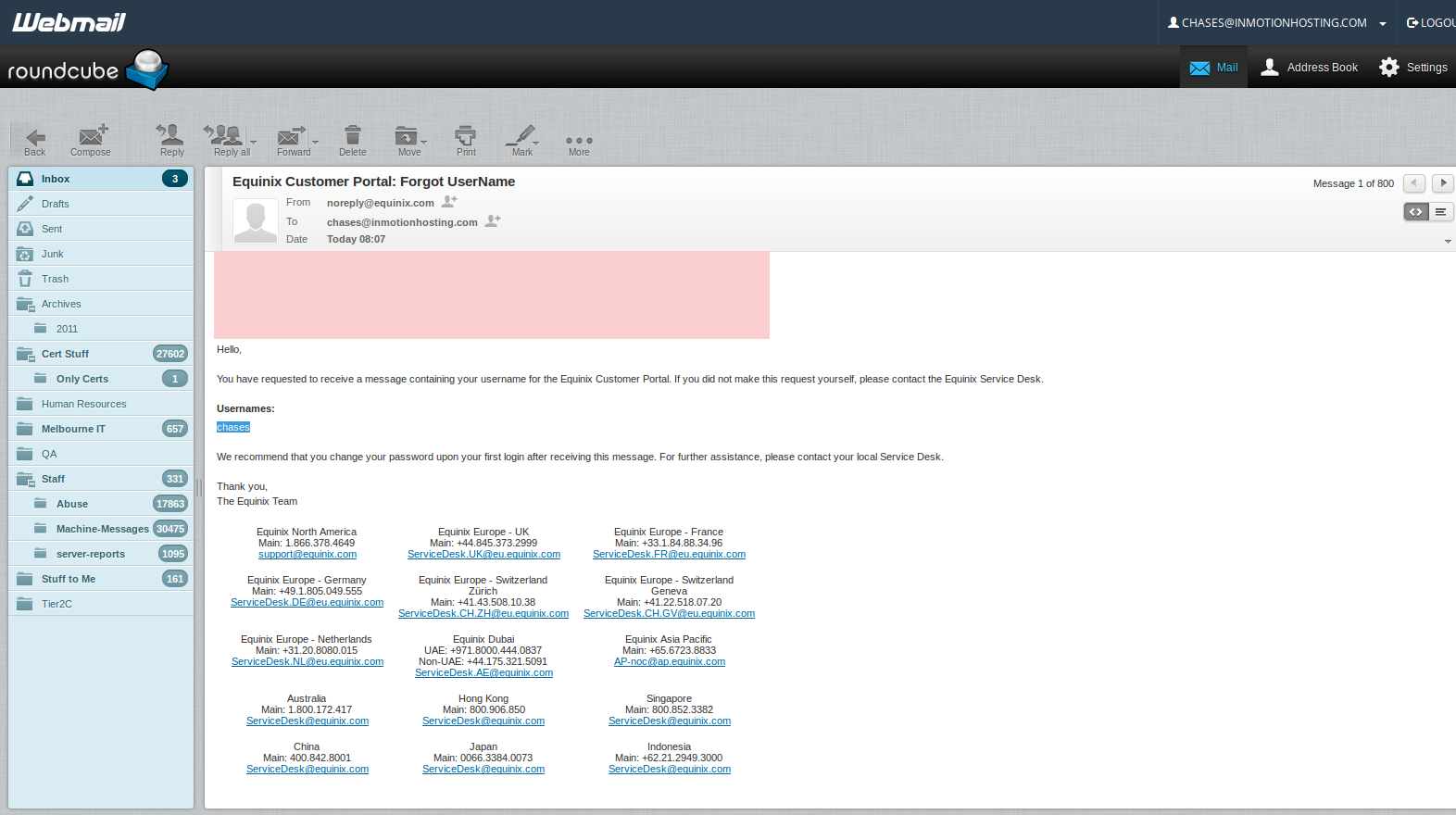
Task: Add noreply@equinix.com sender to contacts
Action: click(x=450, y=202)
